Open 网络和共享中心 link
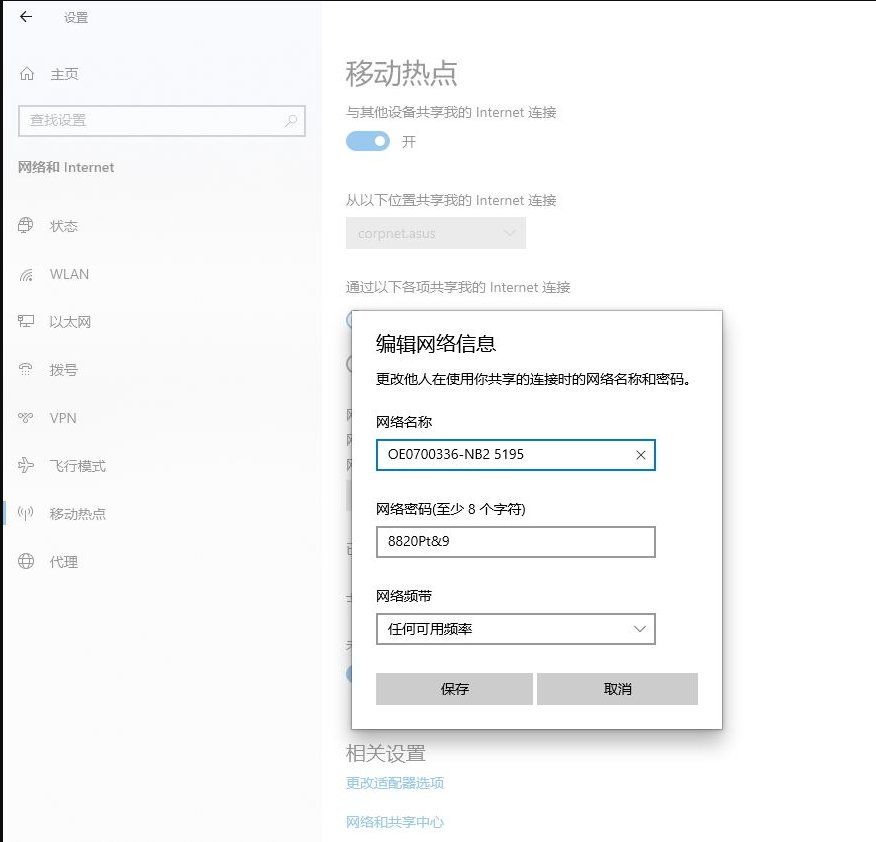The width and height of the screenshot is (876, 842). click(x=394, y=822)
